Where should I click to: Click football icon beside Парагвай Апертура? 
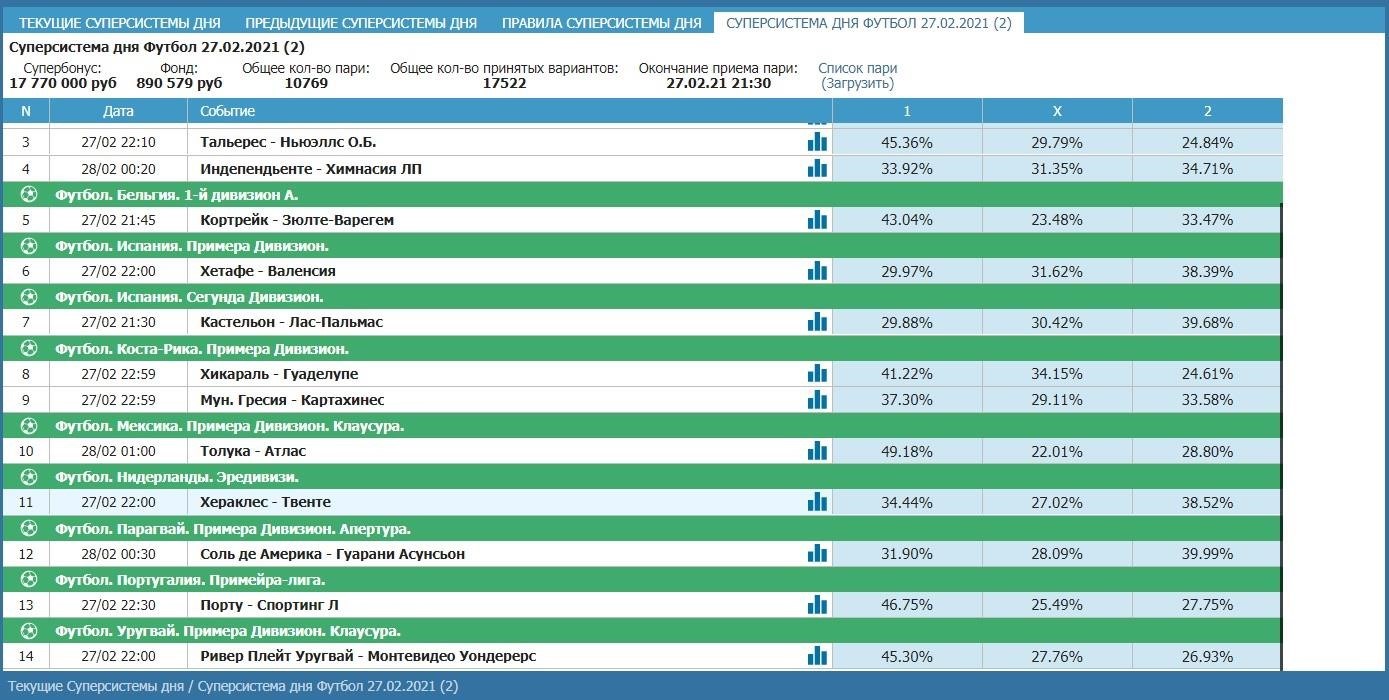click(29, 528)
